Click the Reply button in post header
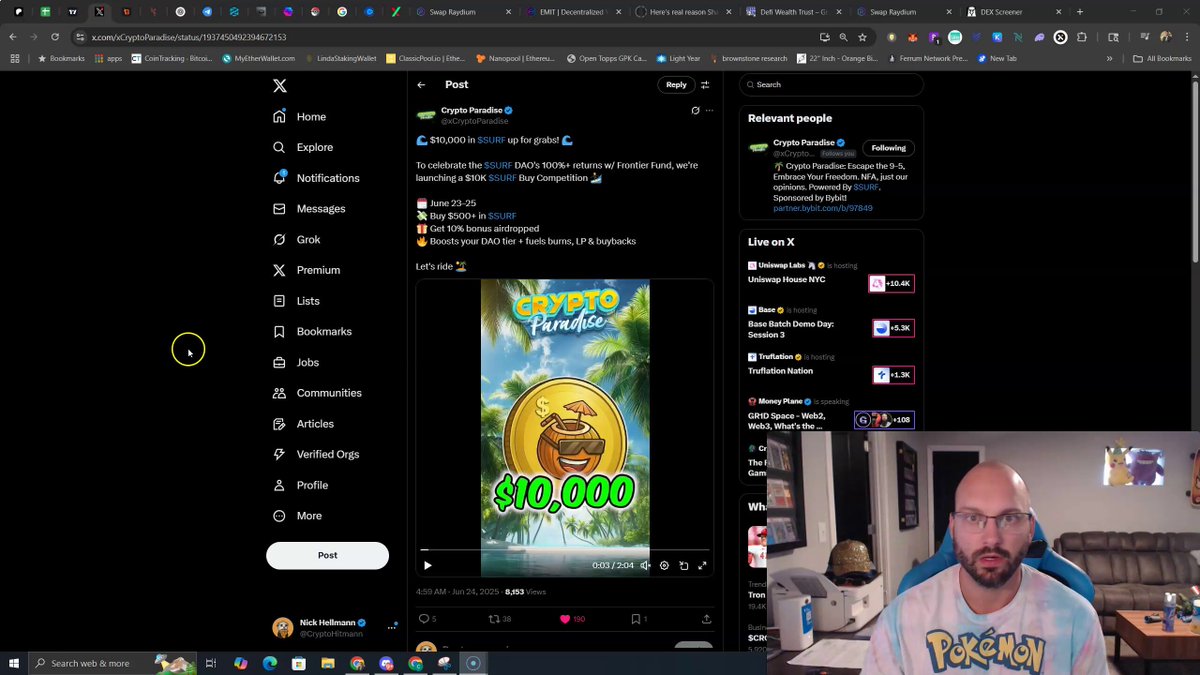1200x675 pixels. (x=676, y=85)
